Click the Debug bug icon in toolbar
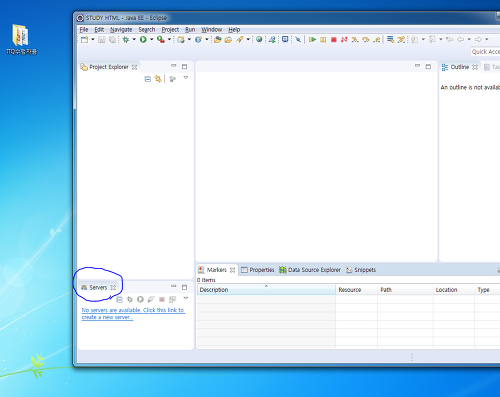Viewport: 500px width, 397px height. point(126,39)
